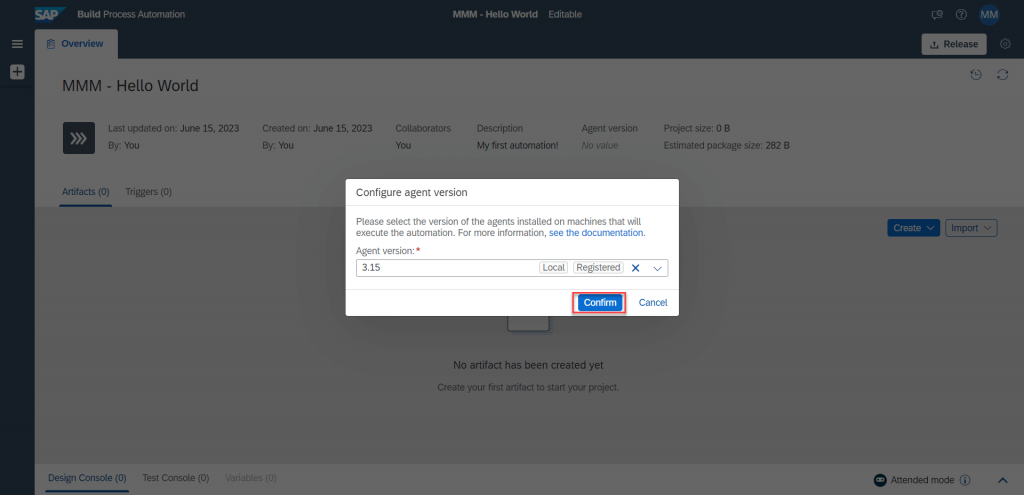Expand the bottom console panel chevron
The image size is (1024, 495).
[x=1003, y=480]
